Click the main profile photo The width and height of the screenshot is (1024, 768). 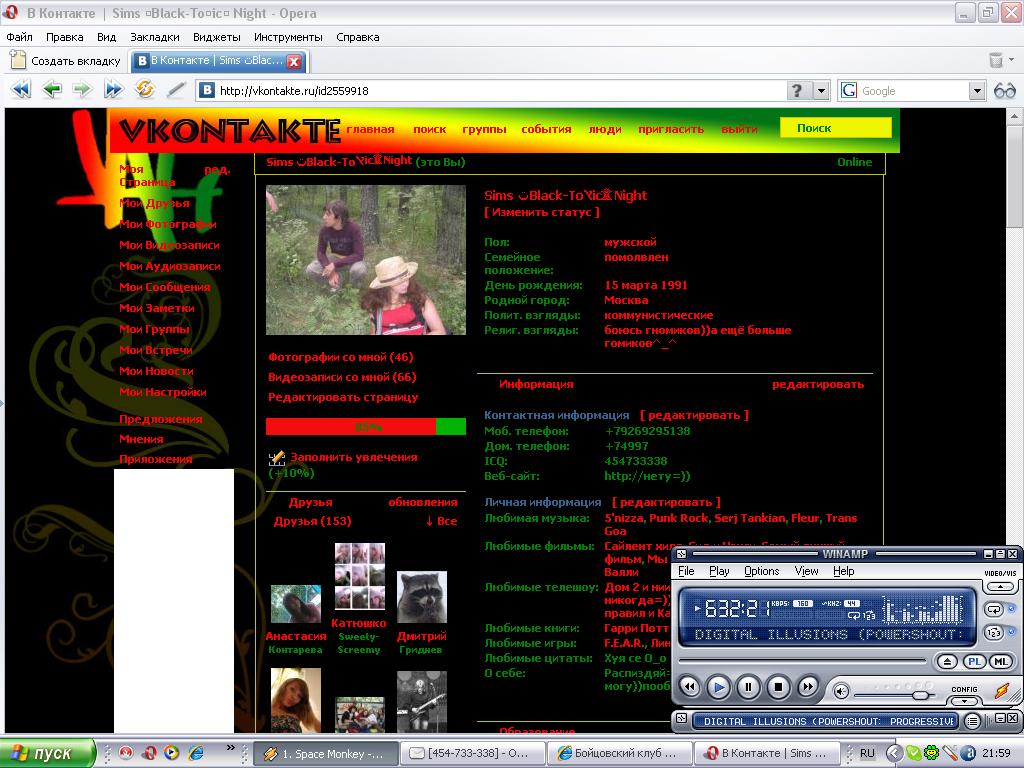[366, 260]
